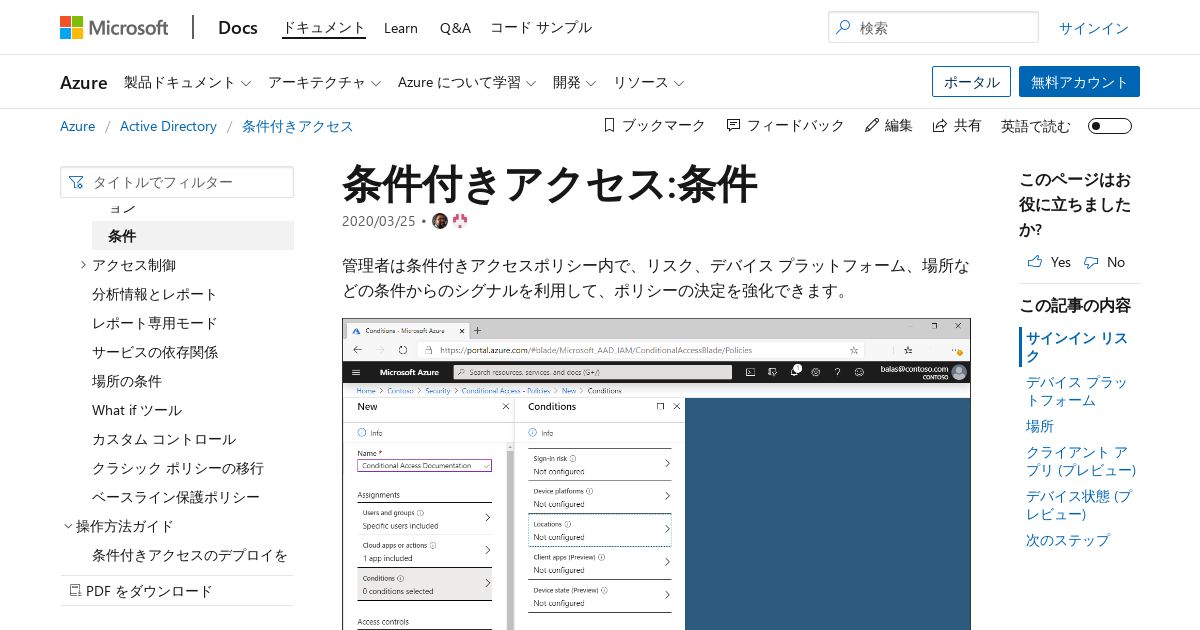Click the Azure product heading link

tap(84, 82)
